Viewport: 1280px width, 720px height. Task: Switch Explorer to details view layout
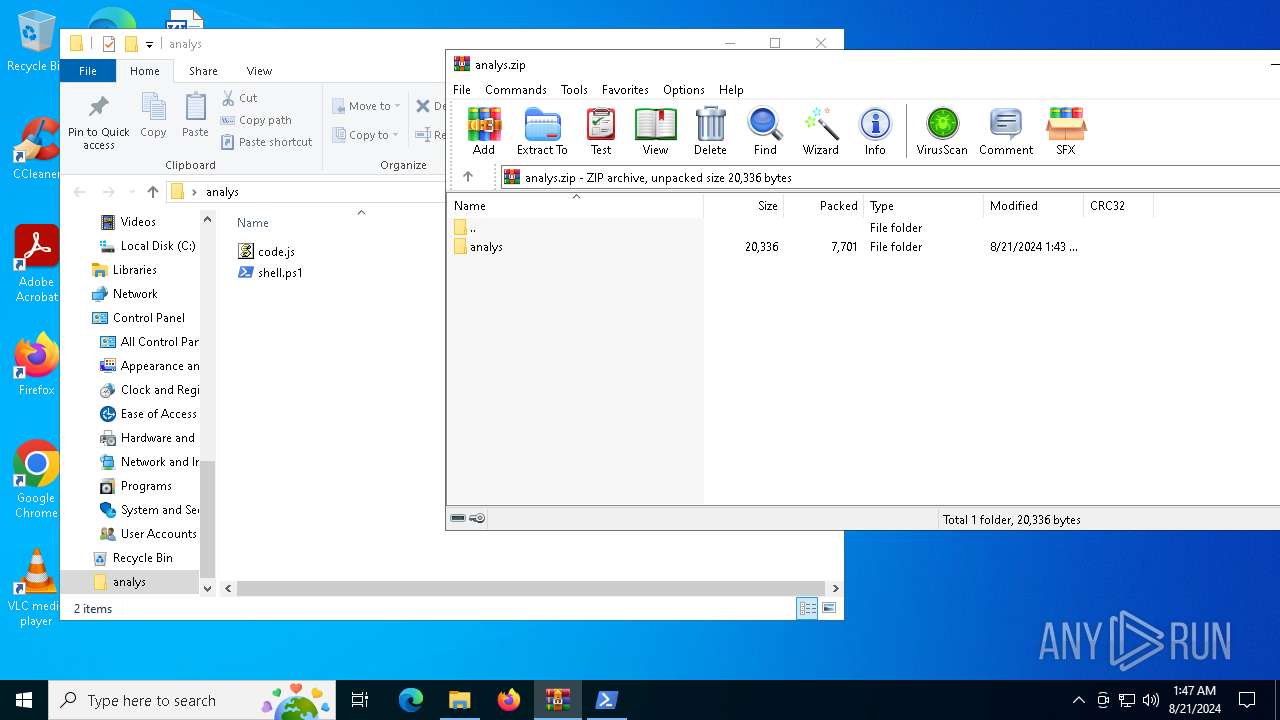point(807,608)
